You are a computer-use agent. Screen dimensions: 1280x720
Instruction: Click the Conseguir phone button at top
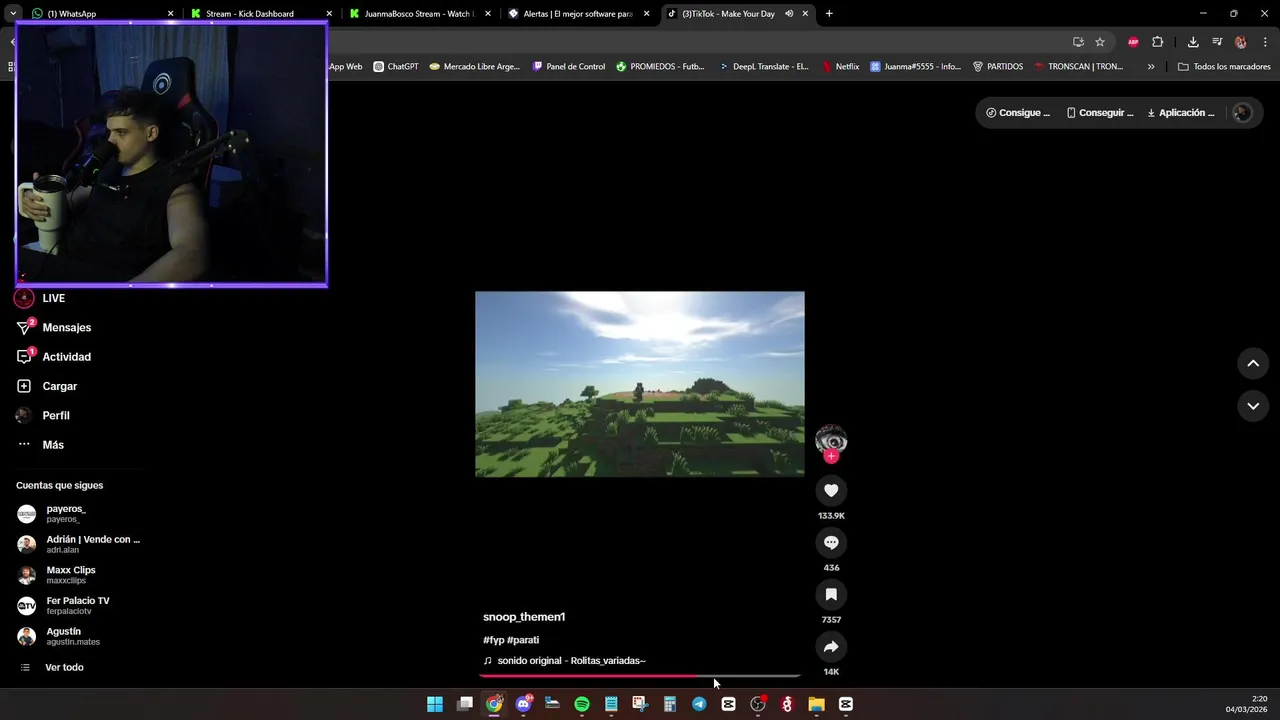click(x=1100, y=113)
